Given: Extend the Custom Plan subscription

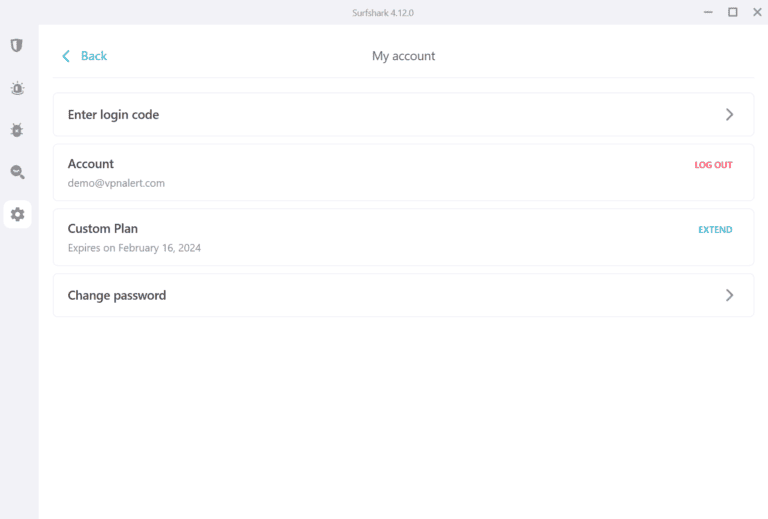Looking at the screenshot, I should tap(714, 230).
